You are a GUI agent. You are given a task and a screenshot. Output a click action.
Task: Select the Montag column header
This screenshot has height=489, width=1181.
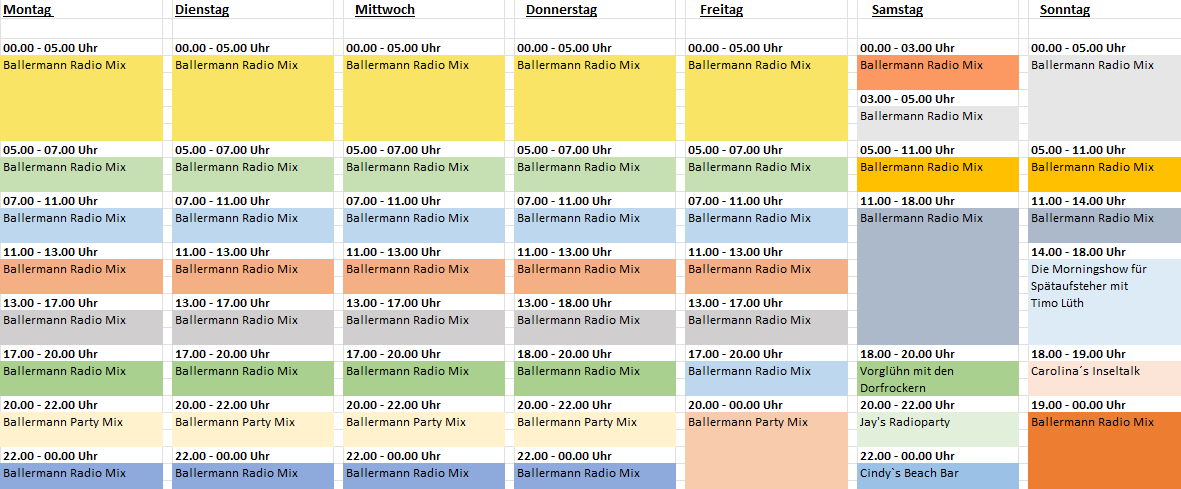[x=28, y=10]
